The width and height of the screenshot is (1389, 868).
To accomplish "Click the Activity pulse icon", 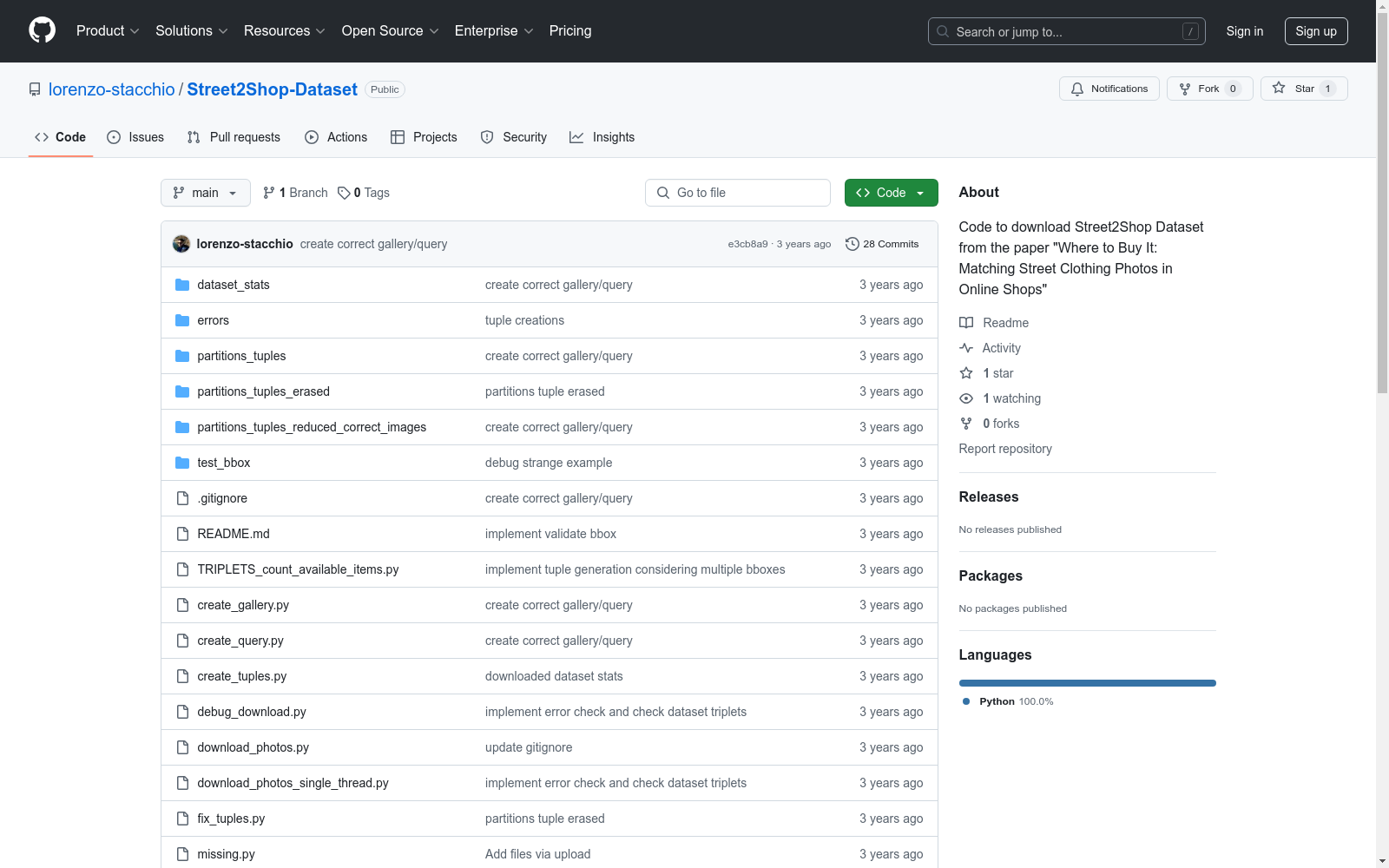I will 966,348.
